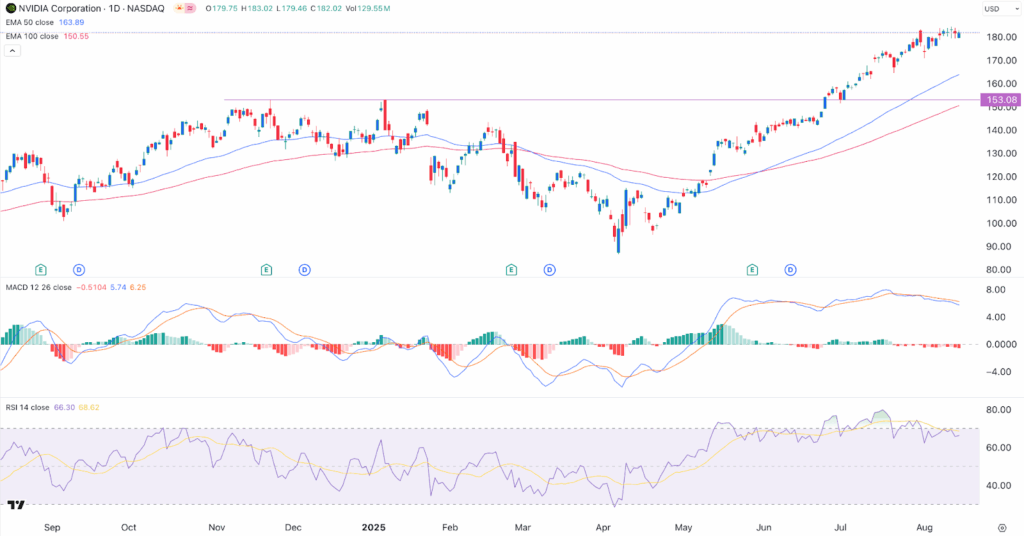Click the MACD signal value 6.25
1024x536 pixels.
(138, 287)
